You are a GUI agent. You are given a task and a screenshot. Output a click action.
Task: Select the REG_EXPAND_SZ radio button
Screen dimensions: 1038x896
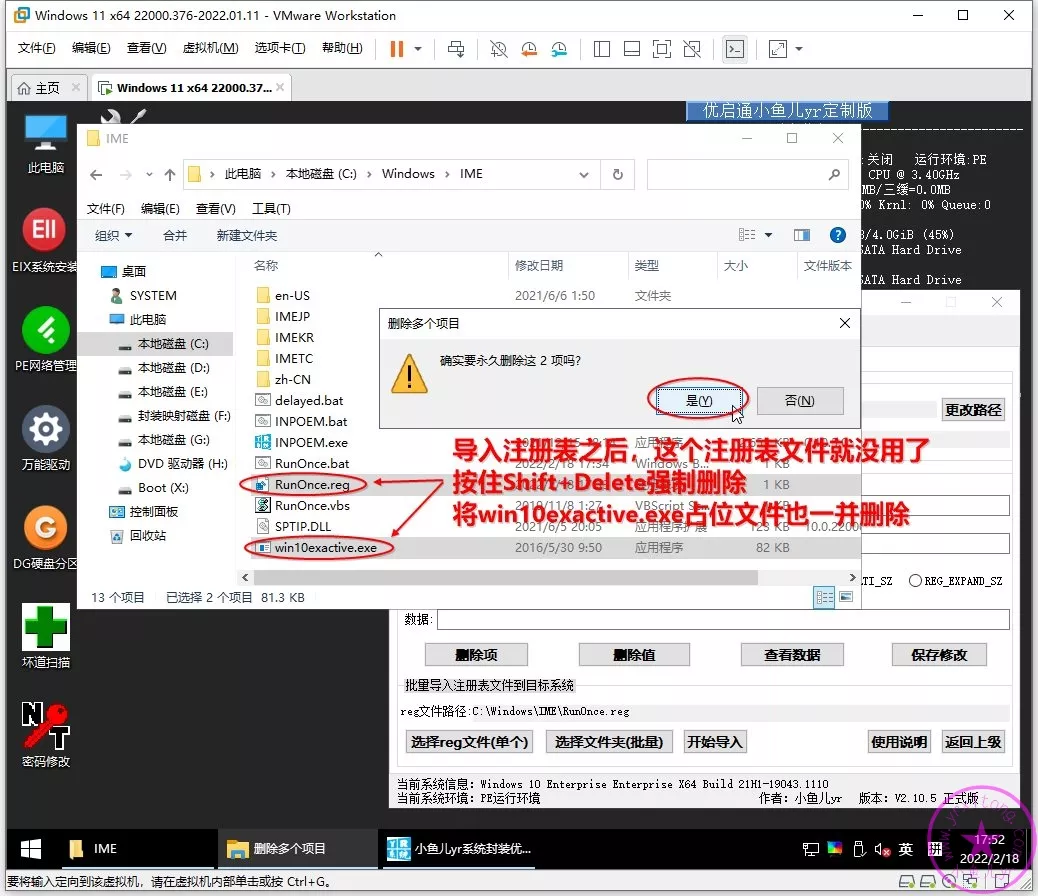click(915, 581)
